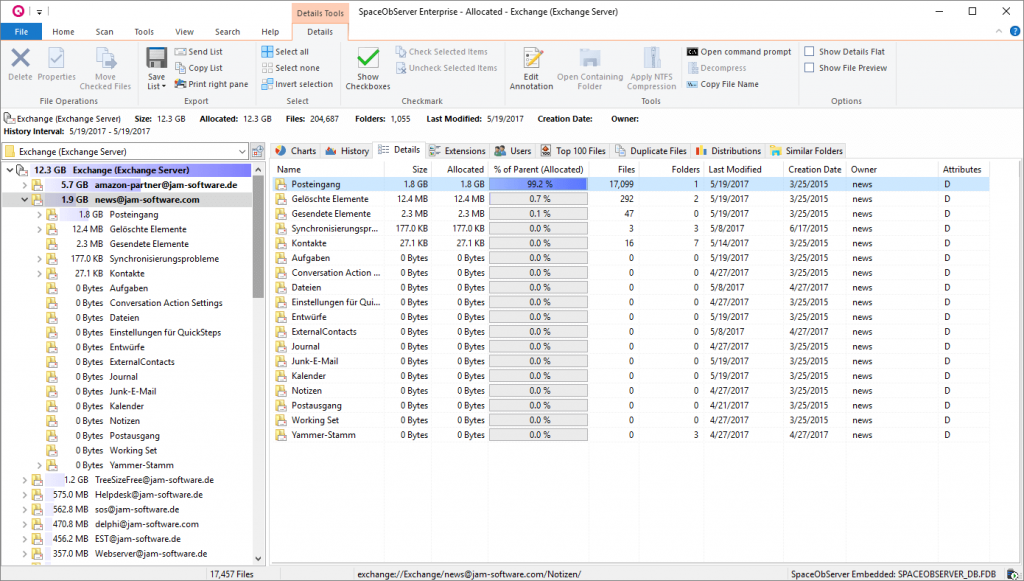Image resolution: width=1024 pixels, height=581 pixels.
Task: Expand Synchronisierungsprobleme tree node
Action: tap(39, 259)
